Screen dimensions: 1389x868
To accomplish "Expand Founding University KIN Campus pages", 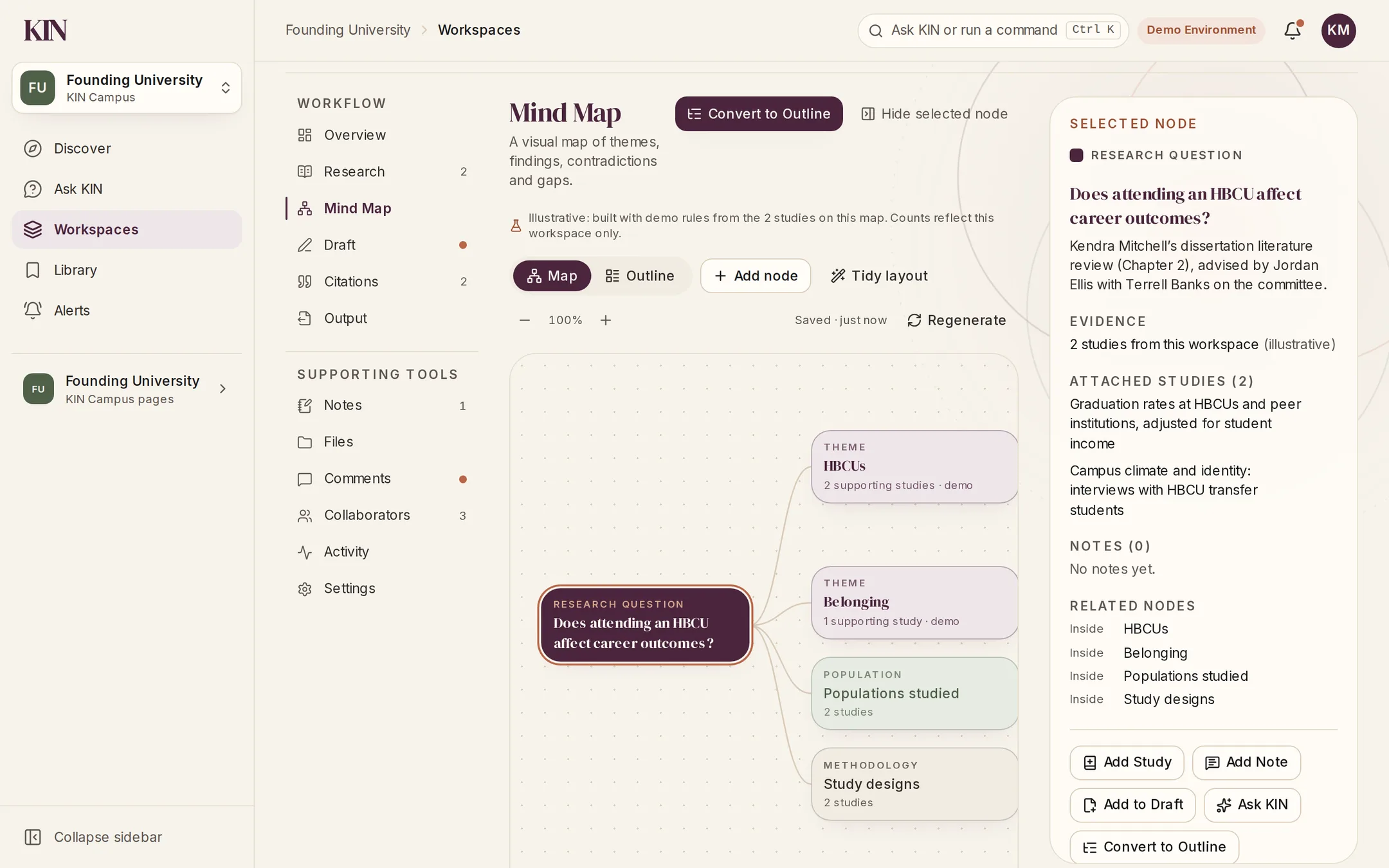I will (127, 389).
